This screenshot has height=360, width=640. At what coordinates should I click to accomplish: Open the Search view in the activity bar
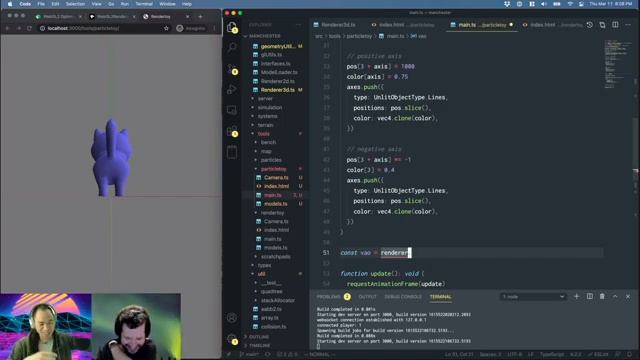point(232,47)
